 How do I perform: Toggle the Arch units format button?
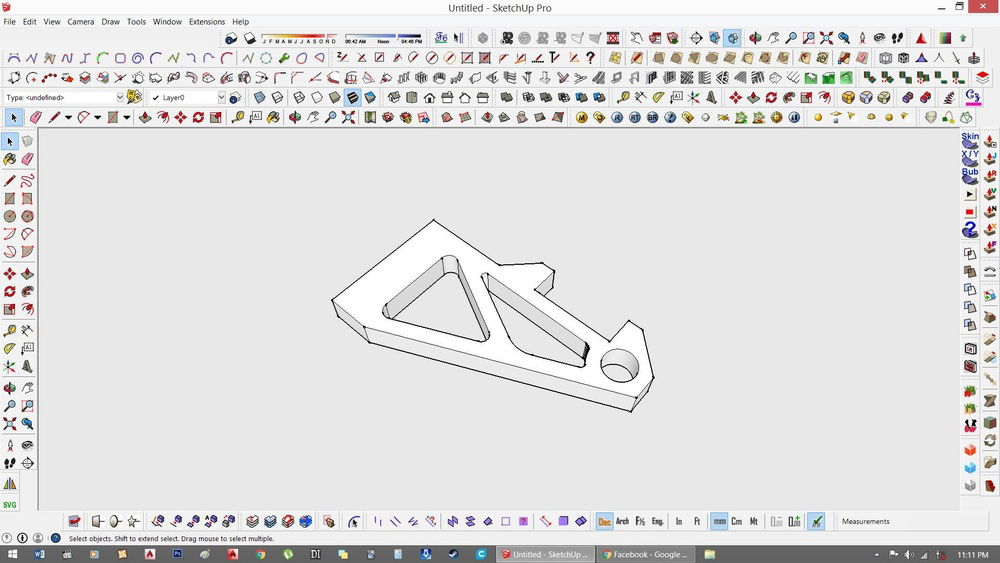coord(622,522)
